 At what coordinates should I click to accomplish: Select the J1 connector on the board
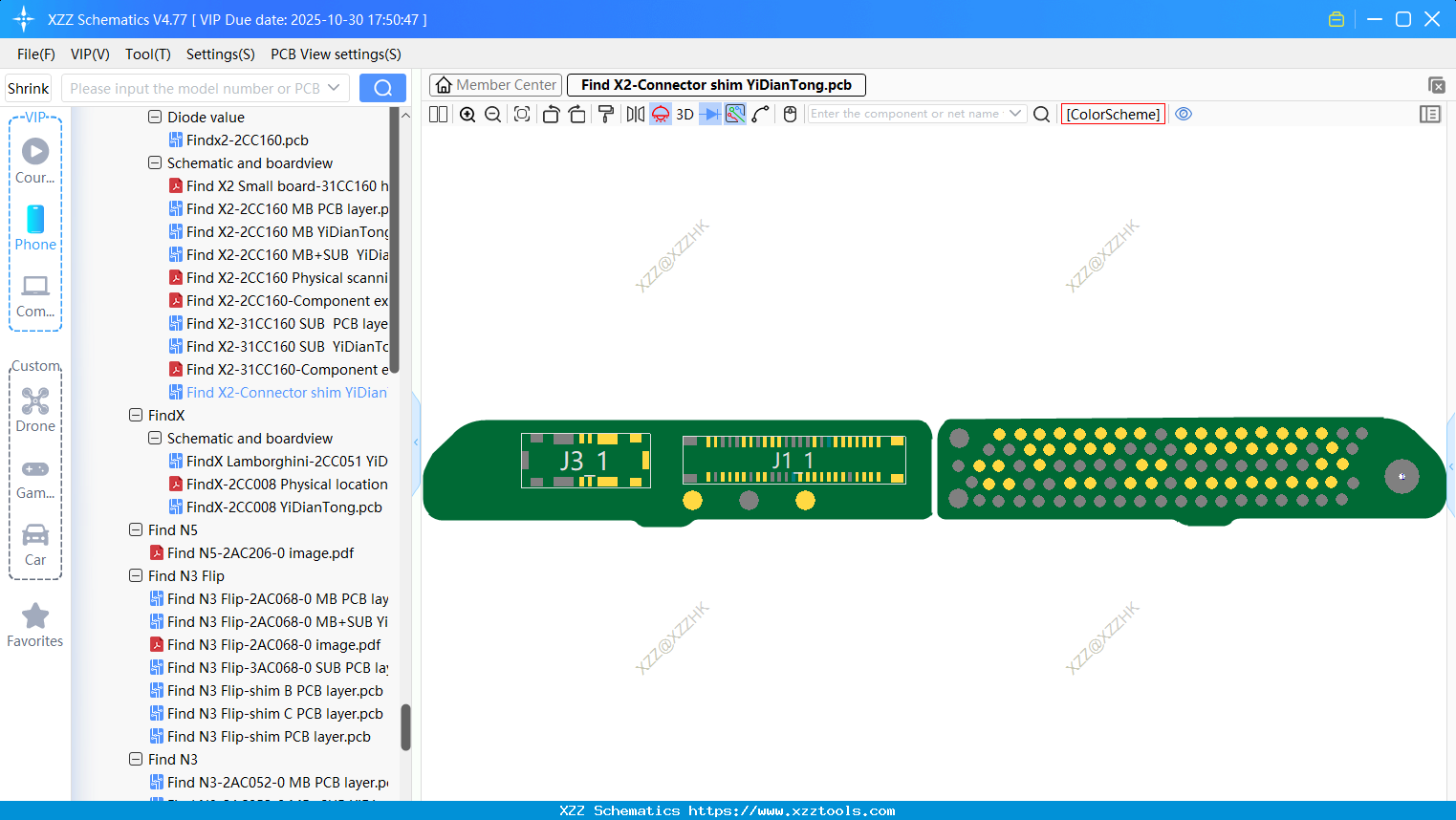[793, 461]
